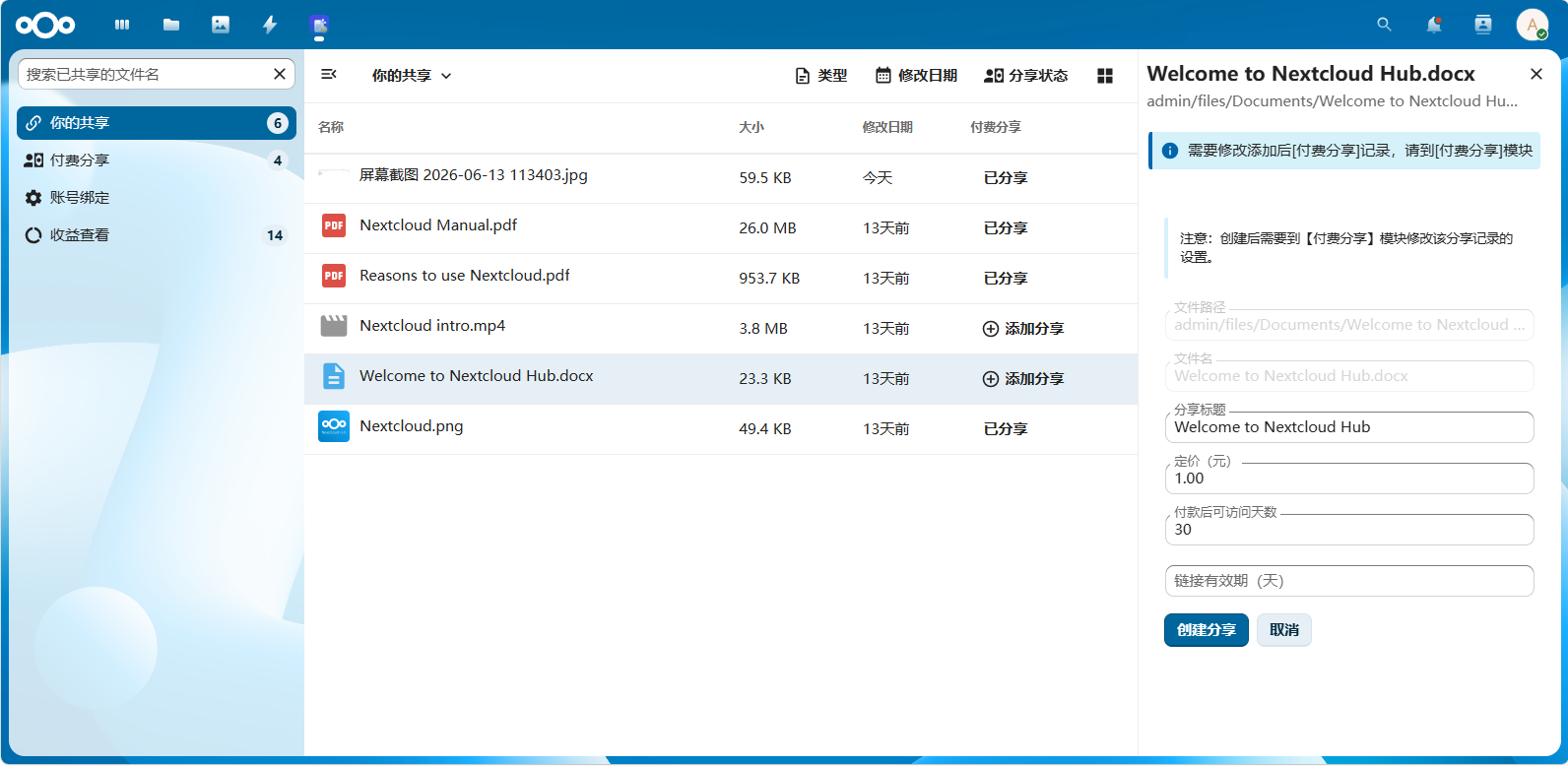1568x766 pixels.
Task: Click the screenshot jpg thumbnail
Action: click(x=334, y=173)
